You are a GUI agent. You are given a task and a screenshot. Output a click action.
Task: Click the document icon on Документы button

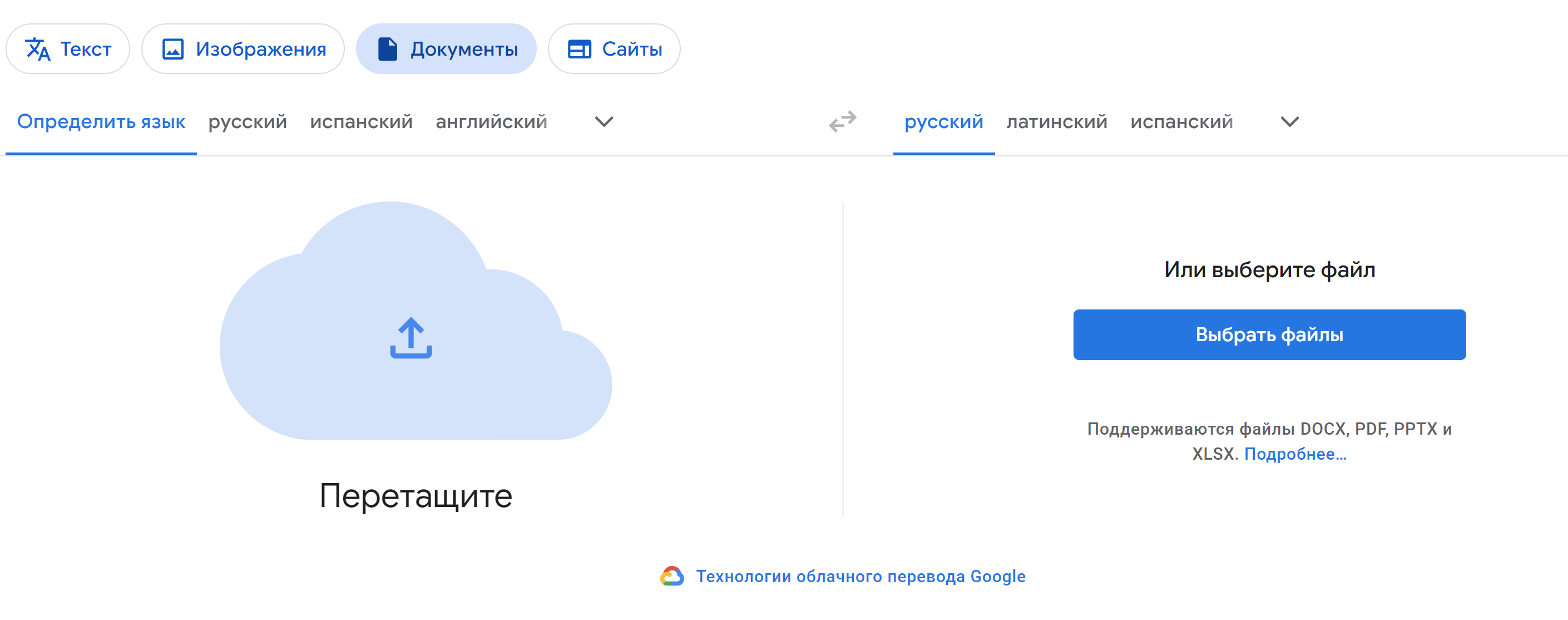[x=387, y=50]
